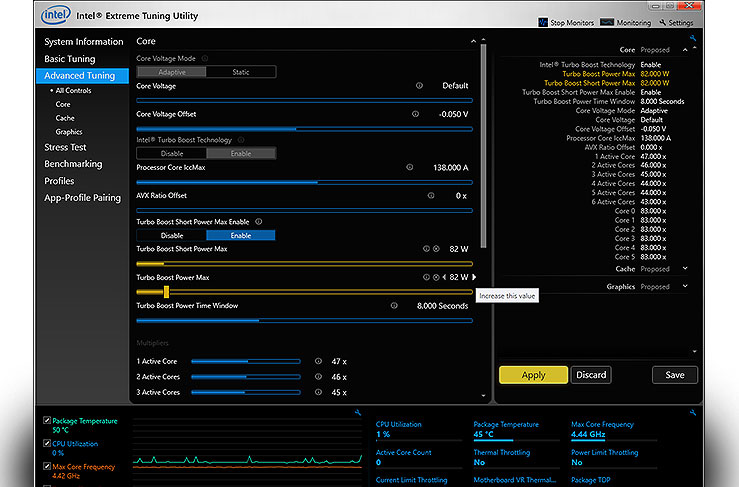The image size is (739, 487).
Task: Click the blue wrench icon above the monitor stats panel
Action: [693, 413]
